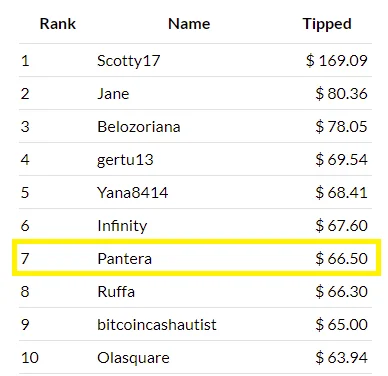388x376 pixels.
Task: Open the Ruffa user entry
Action: click(116, 292)
